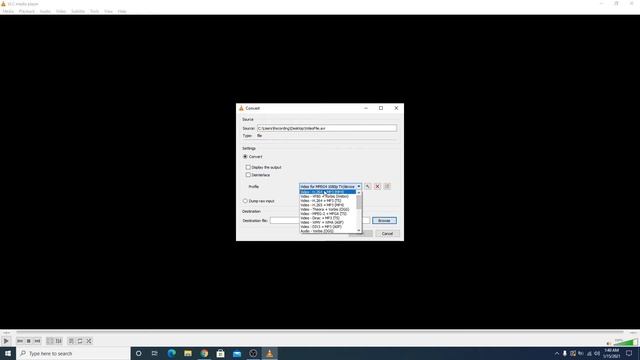Open the notification center icon
This screenshot has width=640, height=360.
(x=629, y=353)
